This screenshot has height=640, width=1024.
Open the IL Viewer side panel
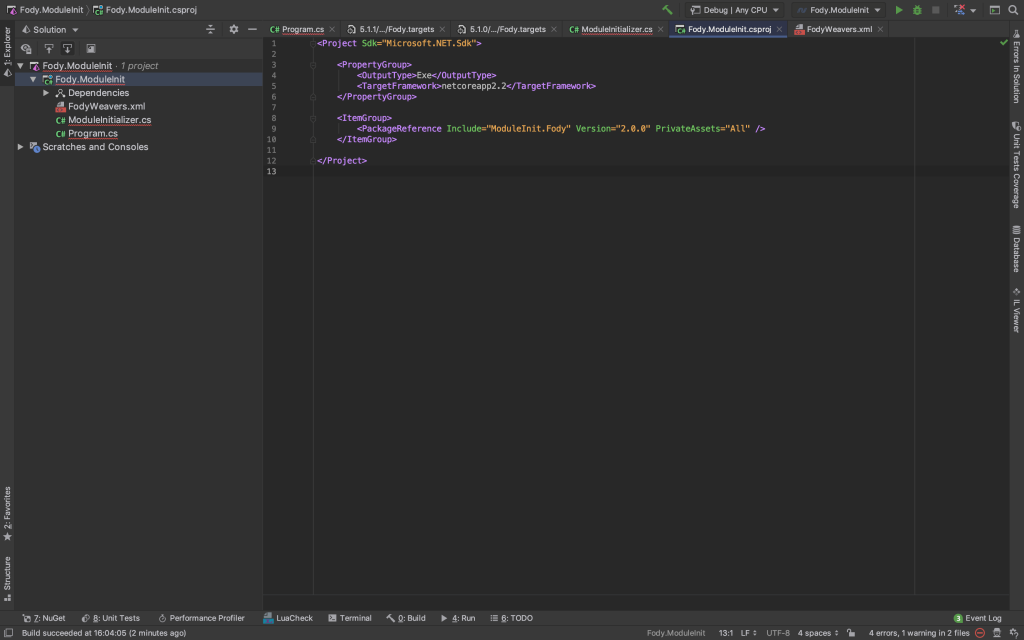(1016, 310)
